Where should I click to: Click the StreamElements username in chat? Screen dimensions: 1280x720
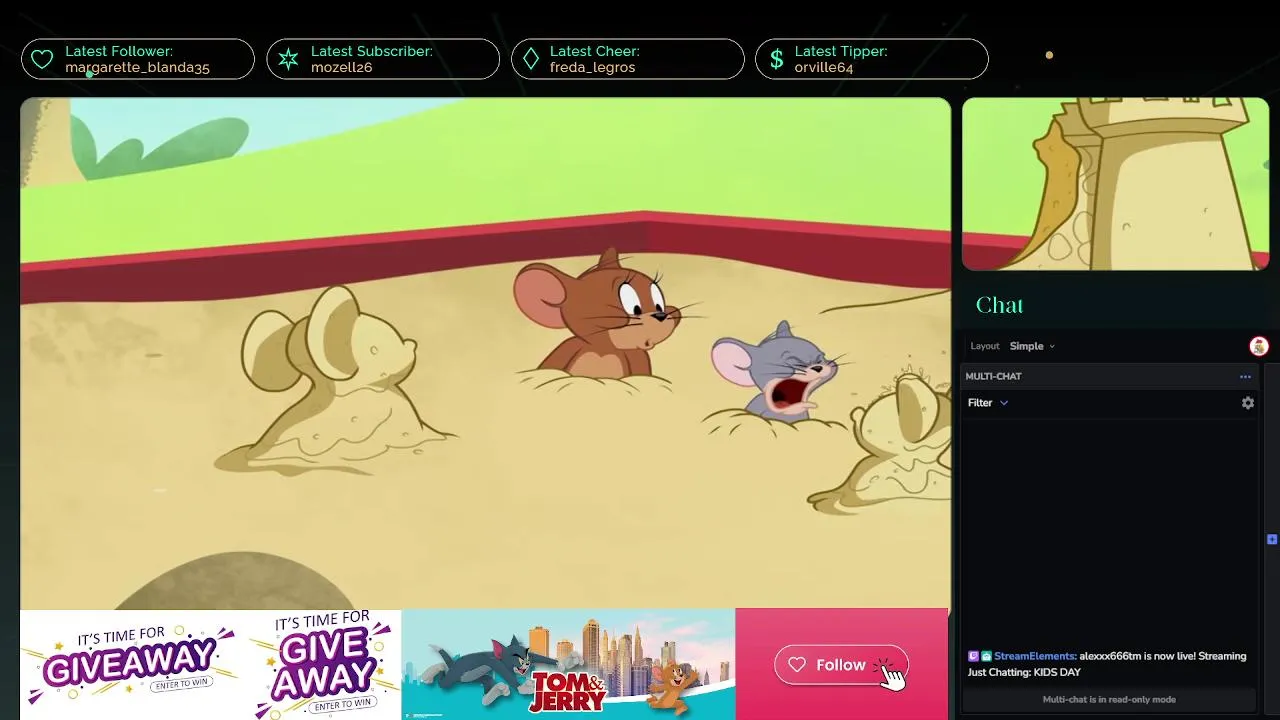pyautogui.click(x=1035, y=656)
